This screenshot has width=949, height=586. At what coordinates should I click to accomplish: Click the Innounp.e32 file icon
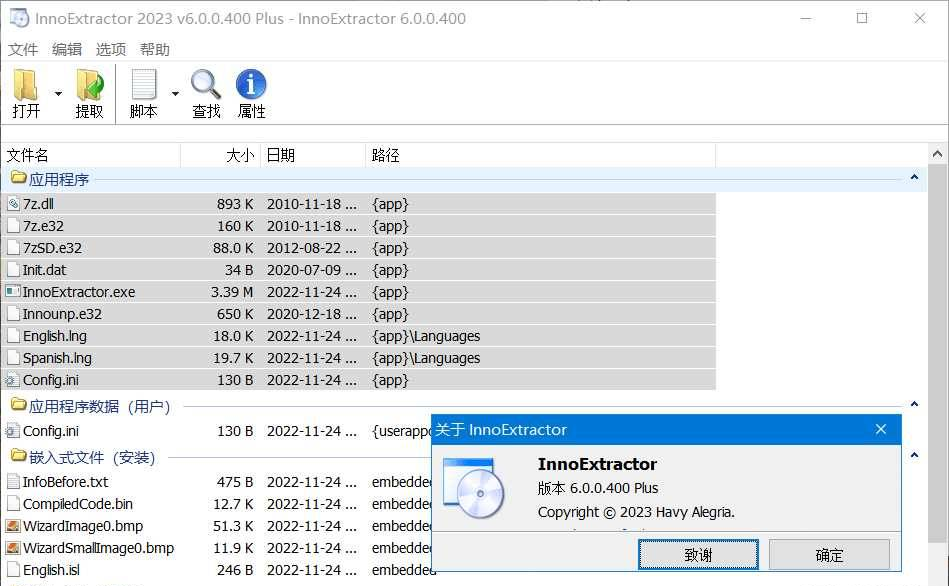13,314
